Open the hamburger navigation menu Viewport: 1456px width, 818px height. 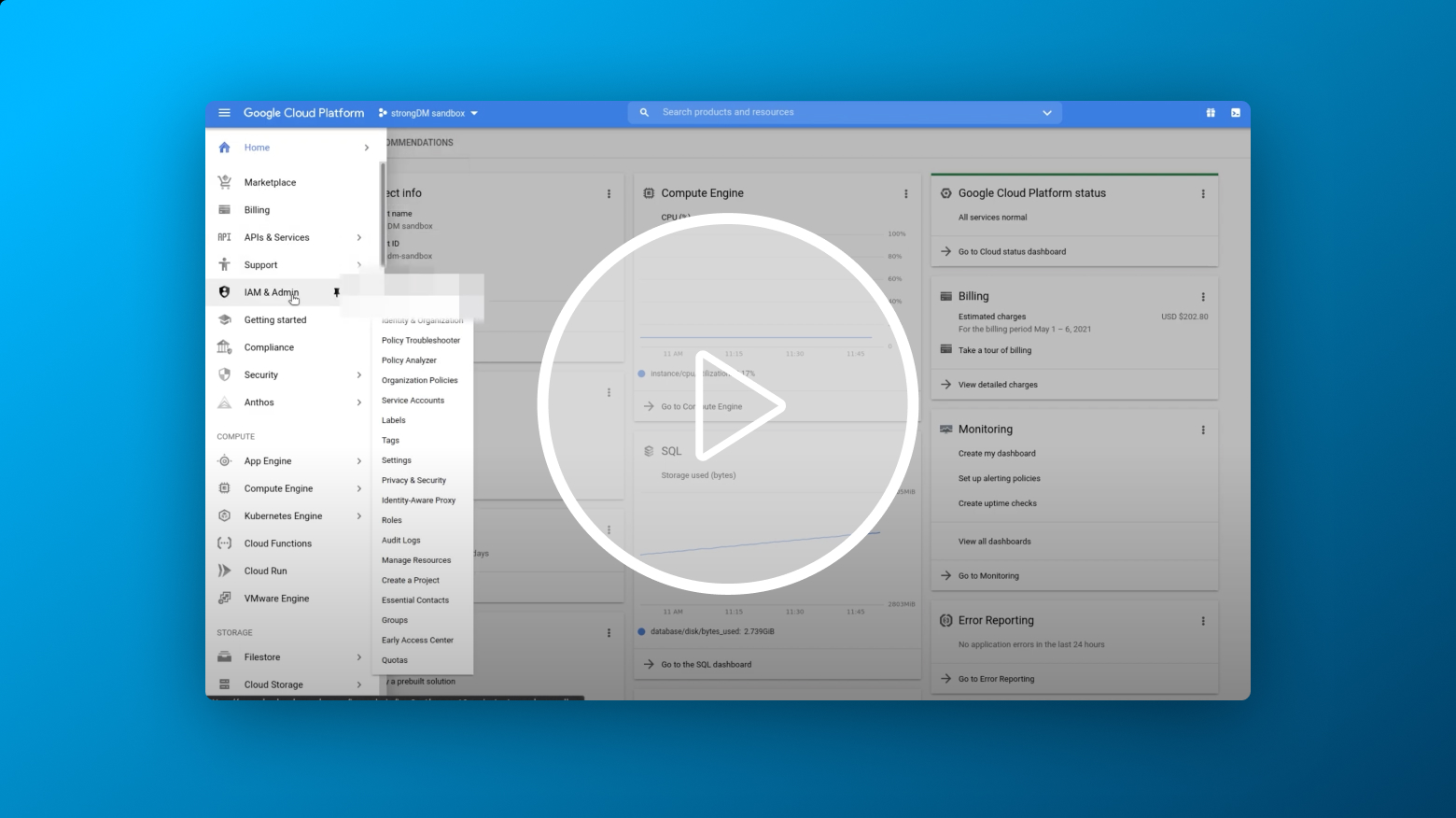(x=224, y=113)
